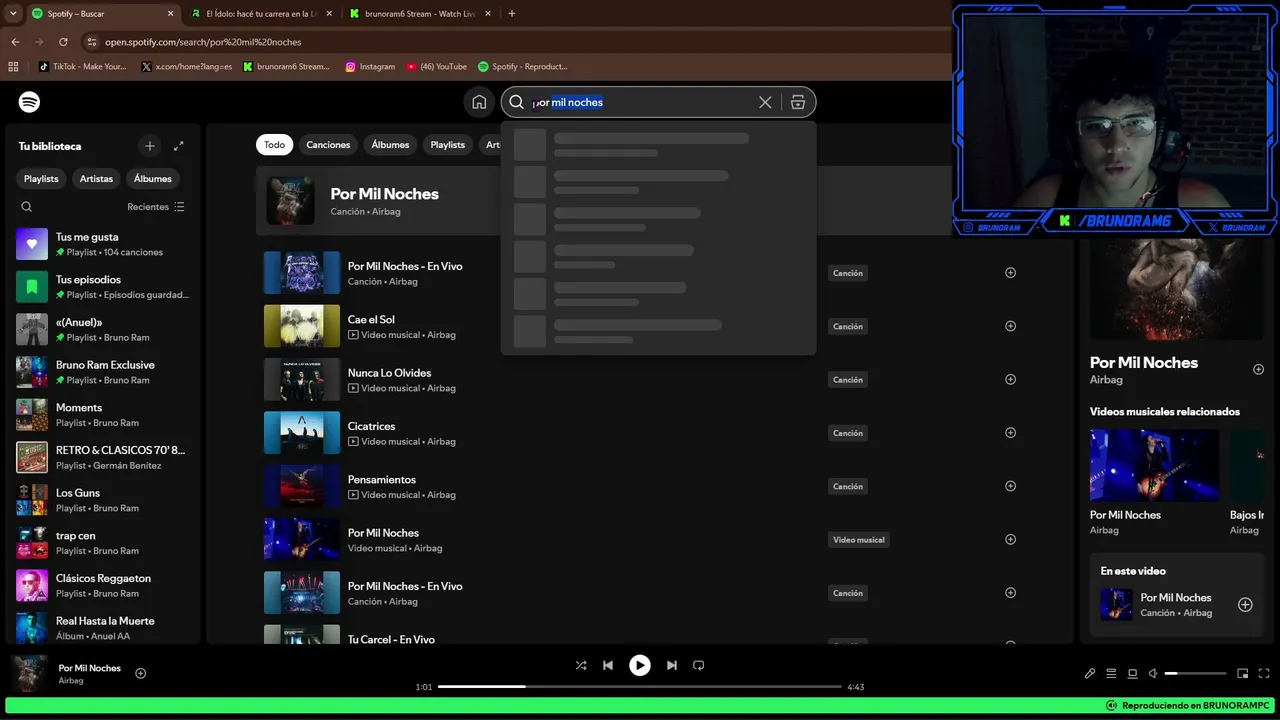Screen dimensions: 1280x720
Task: Go to the Spotify home page icon
Action: coord(479,102)
